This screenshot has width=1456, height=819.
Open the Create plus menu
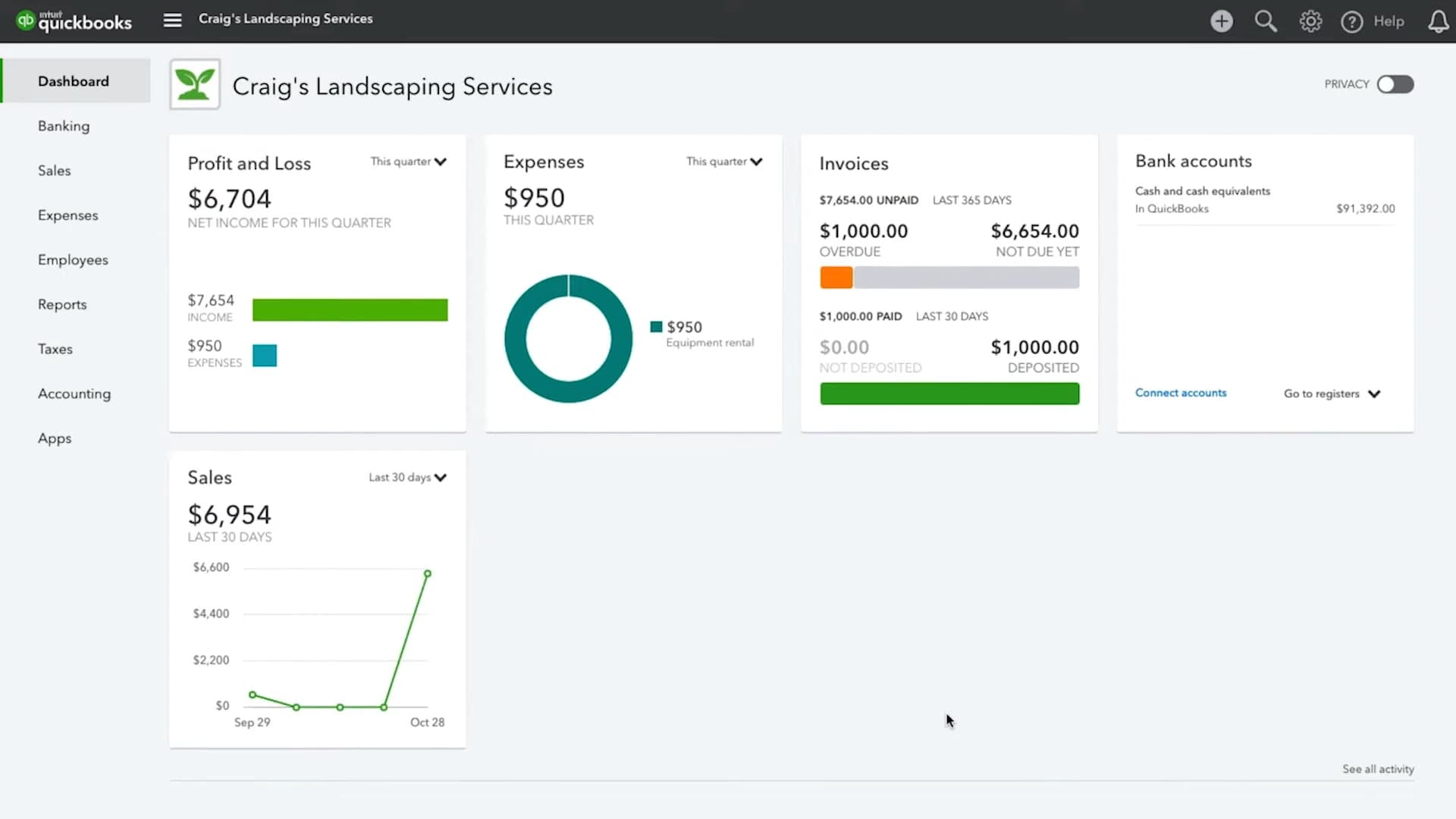click(1221, 21)
